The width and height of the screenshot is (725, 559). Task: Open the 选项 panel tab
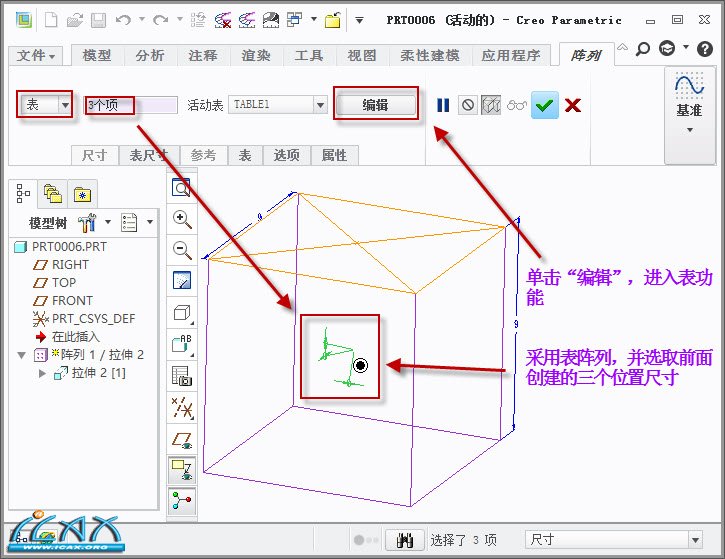(286, 155)
